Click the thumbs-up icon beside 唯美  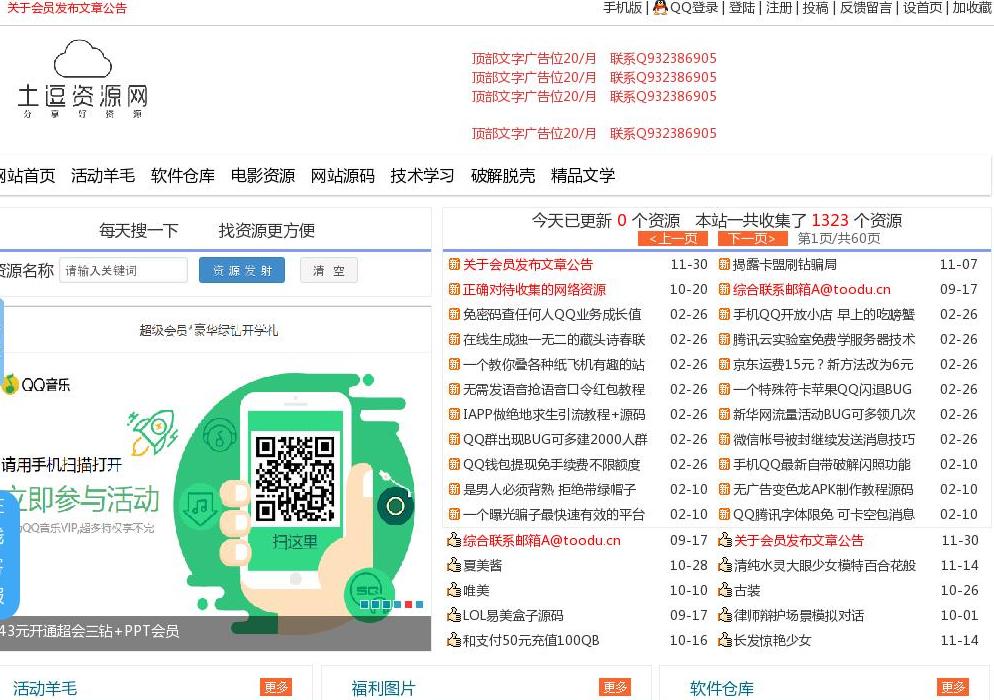point(454,590)
